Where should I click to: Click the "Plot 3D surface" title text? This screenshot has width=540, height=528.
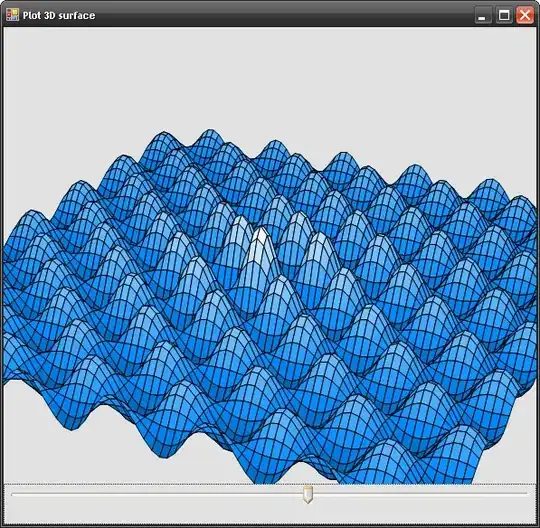click(x=59, y=15)
